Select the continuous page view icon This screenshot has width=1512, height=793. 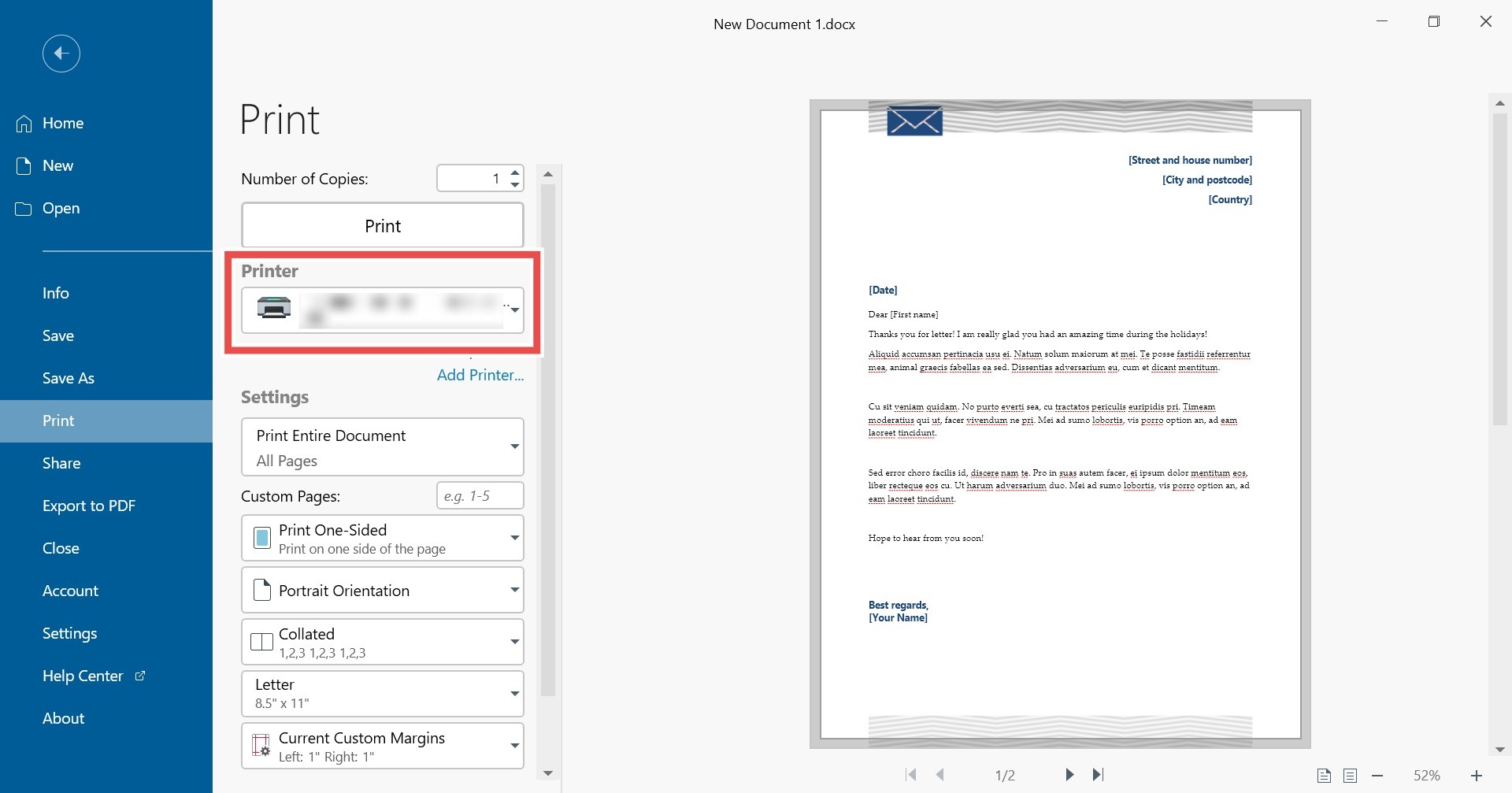(x=1351, y=776)
